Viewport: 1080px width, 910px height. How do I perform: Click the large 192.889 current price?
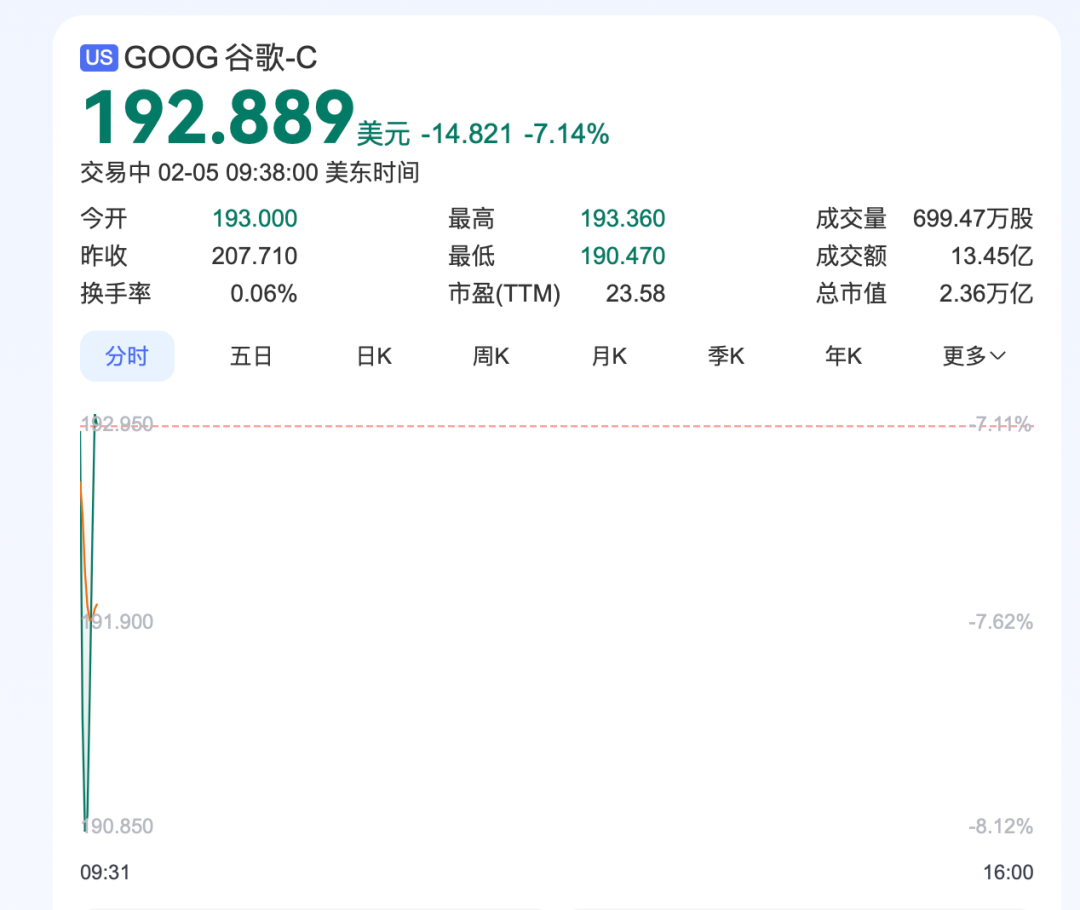[218, 119]
